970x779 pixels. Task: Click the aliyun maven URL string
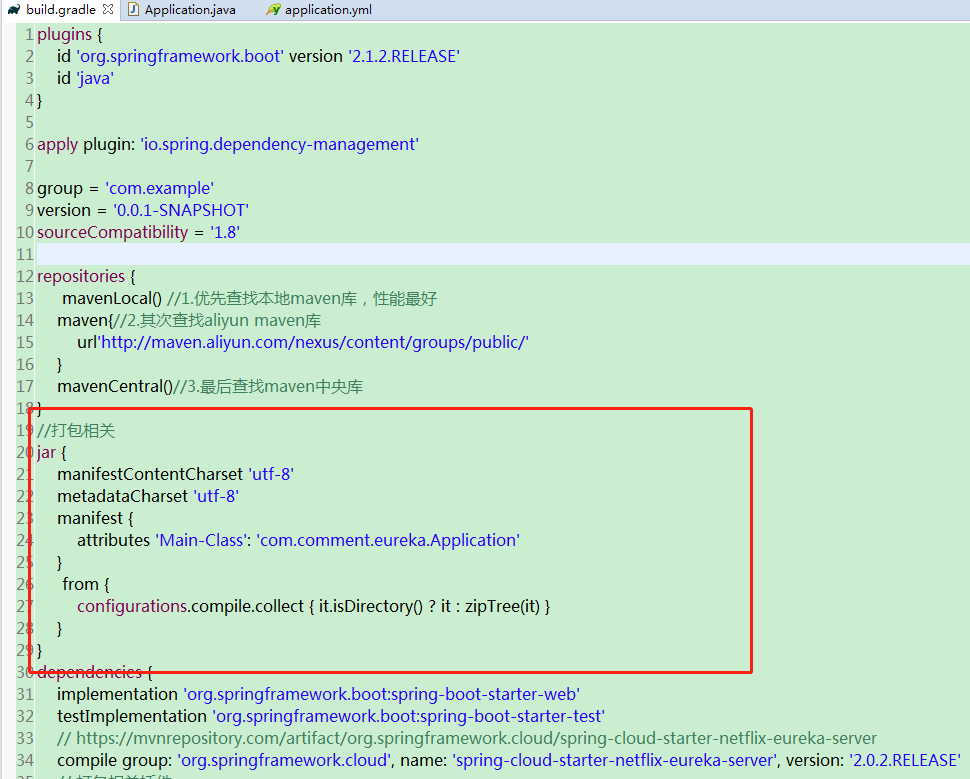pyautogui.click(x=314, y=342)
